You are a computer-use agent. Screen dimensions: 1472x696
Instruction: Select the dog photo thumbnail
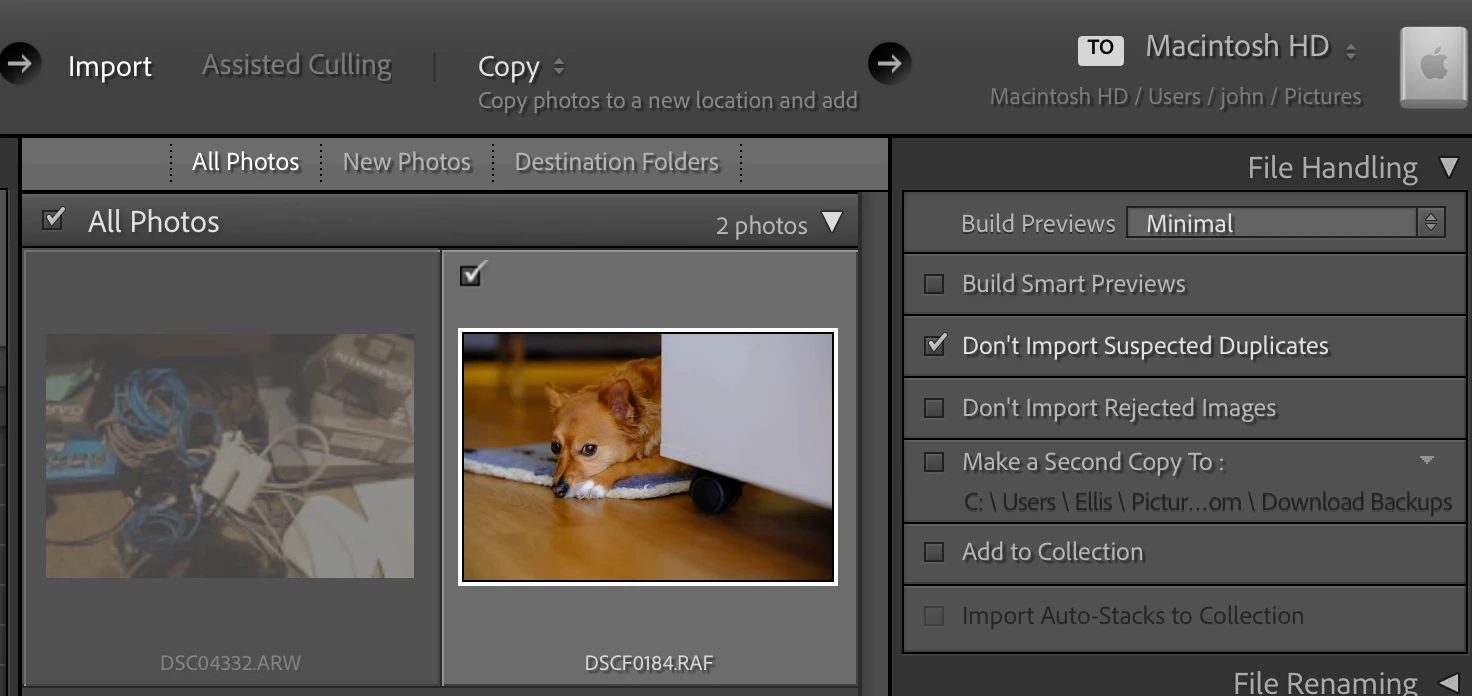pyautogui.click(x=648, y=457)
